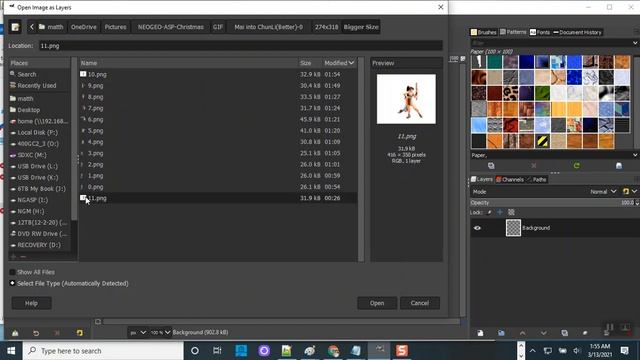Select the 6.png file row

point(218,120)
